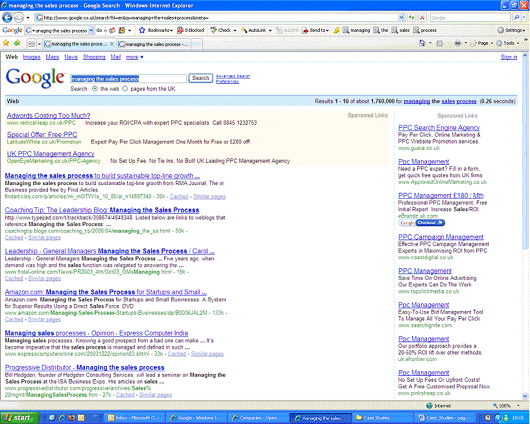Open the Images search link
Viewport: 530px width, 424px height.
tap(31, 57)
